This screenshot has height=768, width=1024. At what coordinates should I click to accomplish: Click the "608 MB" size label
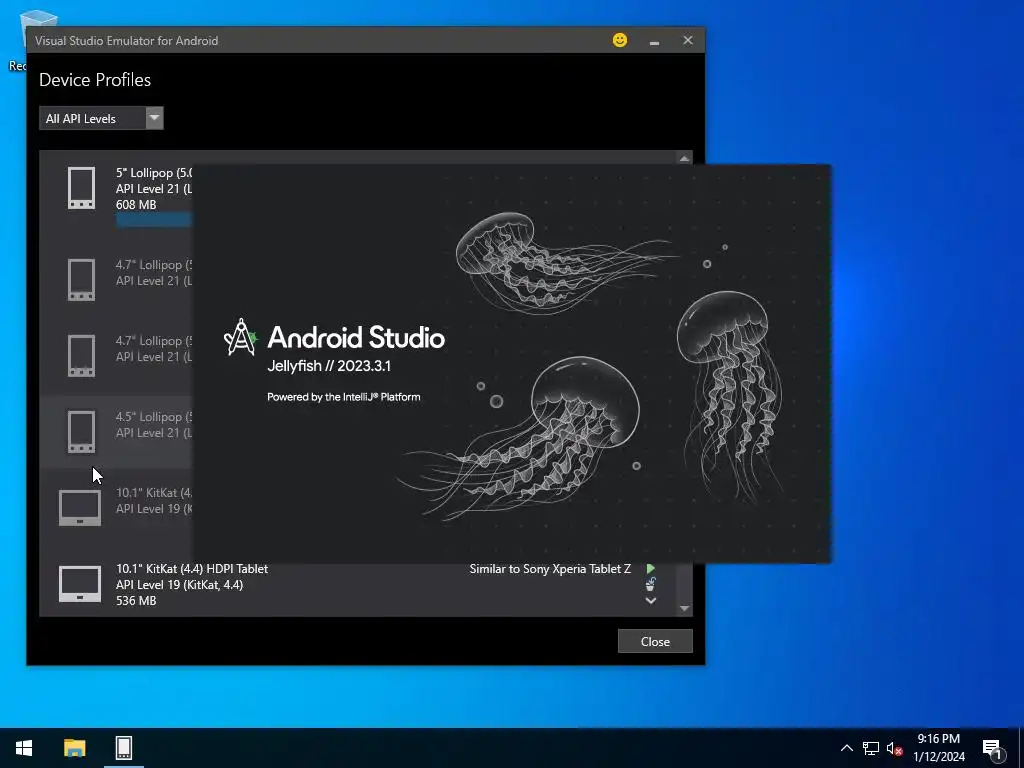pos(136,204)
